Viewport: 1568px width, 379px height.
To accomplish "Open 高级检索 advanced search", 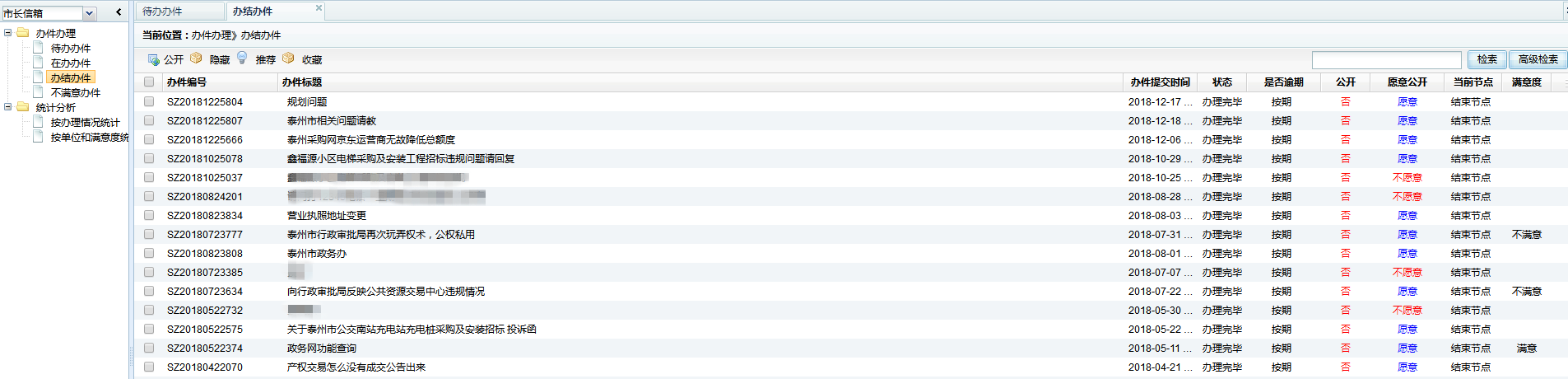I will (x=1538, y=59).
